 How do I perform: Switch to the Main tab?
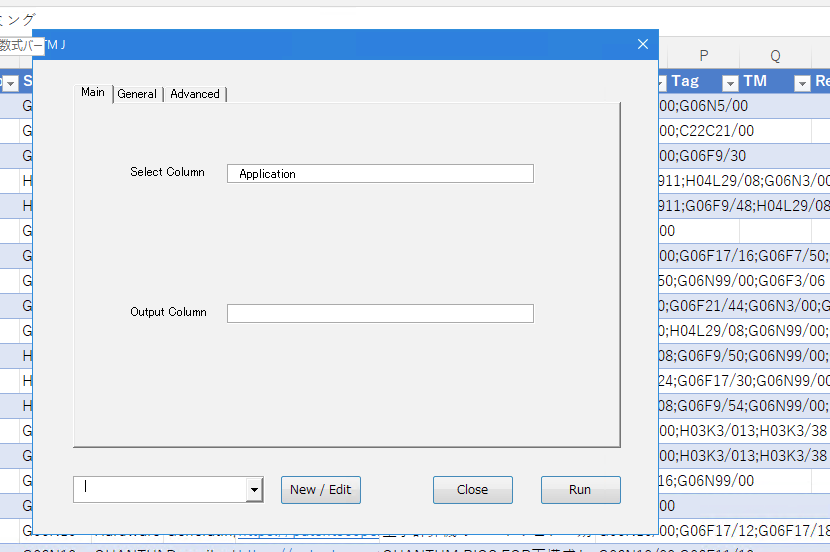(93, 93)
